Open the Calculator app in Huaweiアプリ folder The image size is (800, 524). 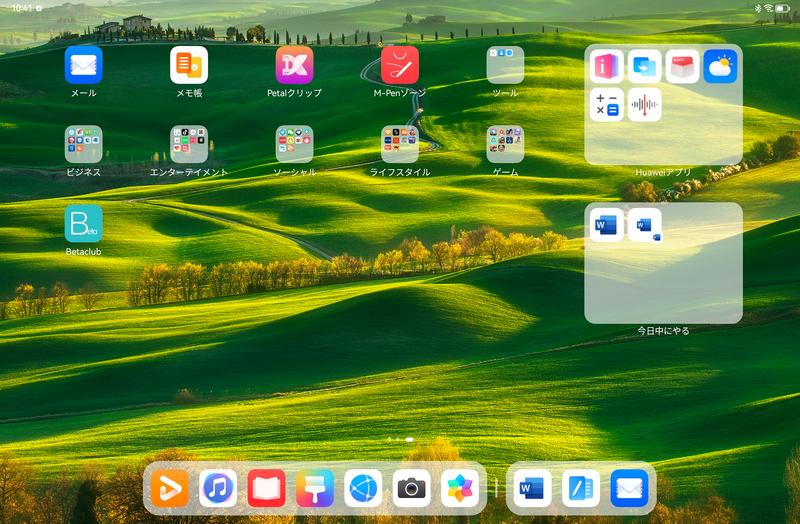click(607, 105)
